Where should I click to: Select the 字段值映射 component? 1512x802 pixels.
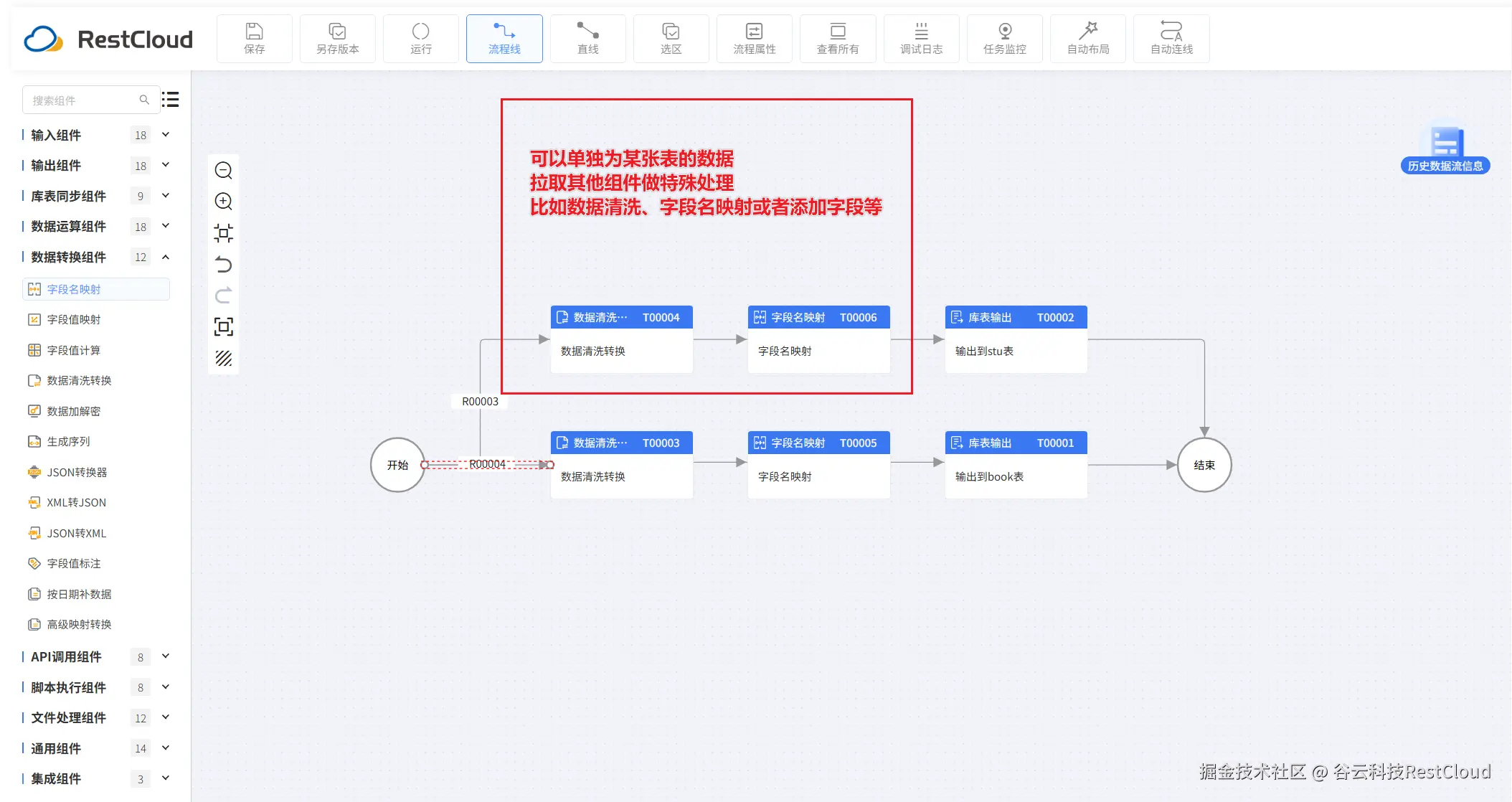tap(96, 320)
